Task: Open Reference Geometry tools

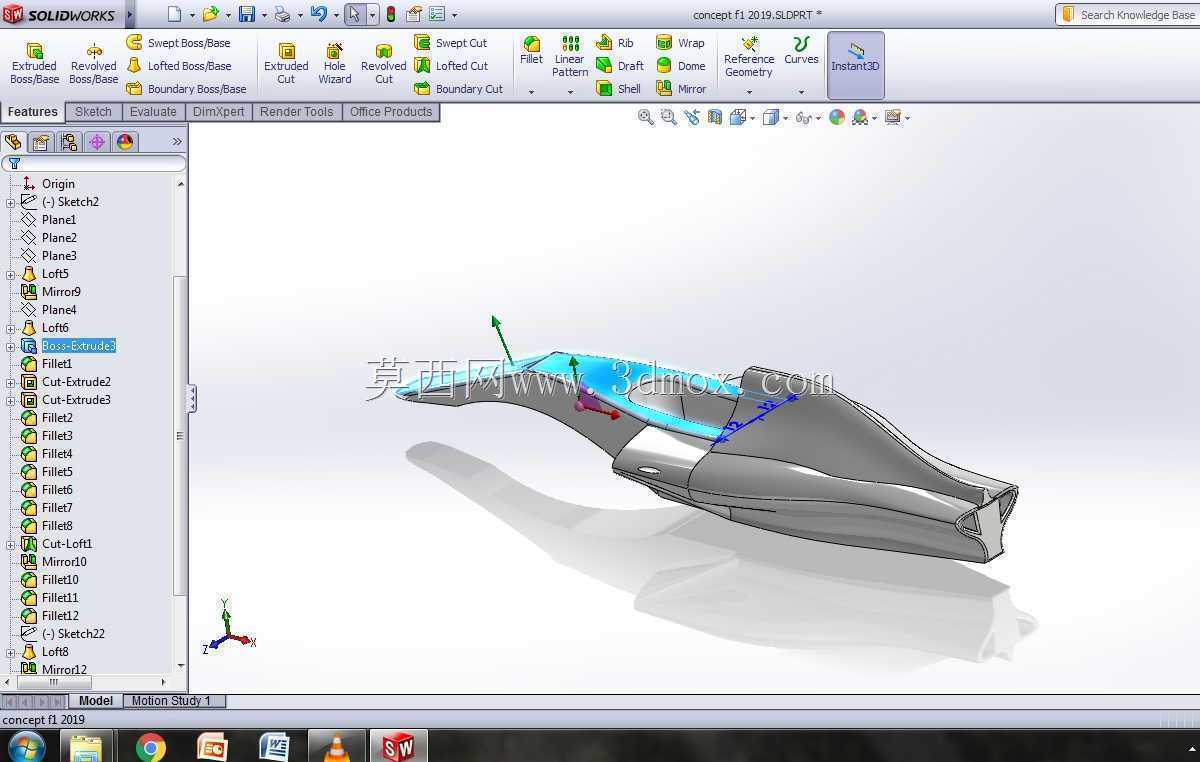Action: 749,56
